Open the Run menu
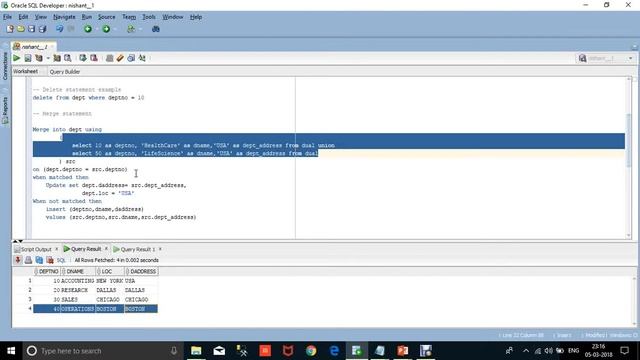Image resolution: width=640 pixels, height=360 pixels. pyautogui.click(x=87, y=17)
